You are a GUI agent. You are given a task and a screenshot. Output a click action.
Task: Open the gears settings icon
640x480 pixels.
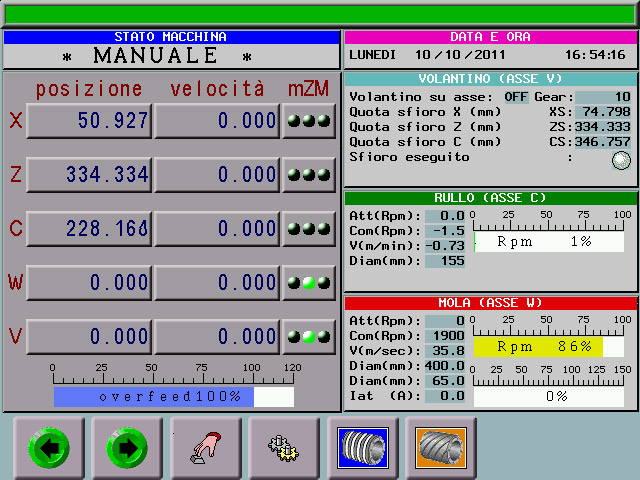tap(284, 448)
